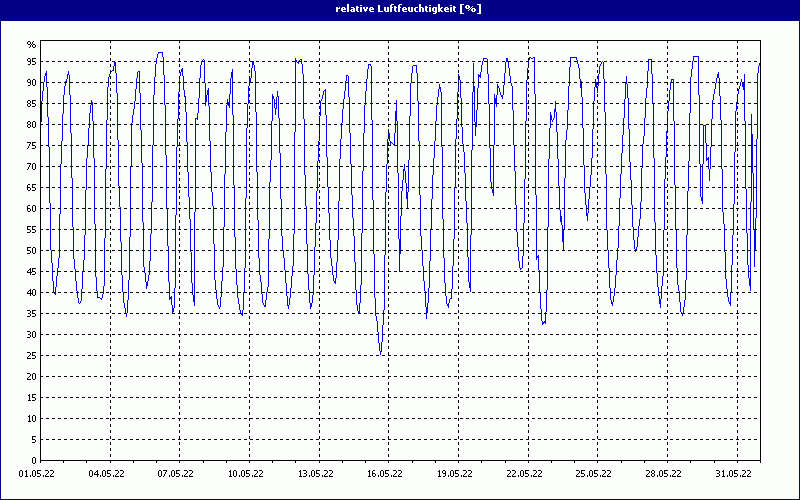Click the chart title "relative Luftfeuchtigkeit [%]"
The image size is (800, 500).
[x=400, y=9]
